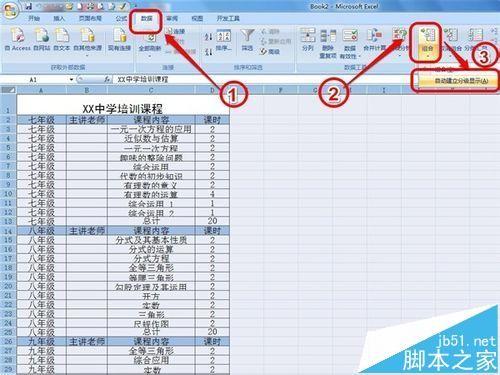
Task: Click the 组合 group icon
Action: pyautogui.click(x=427, y=36)
